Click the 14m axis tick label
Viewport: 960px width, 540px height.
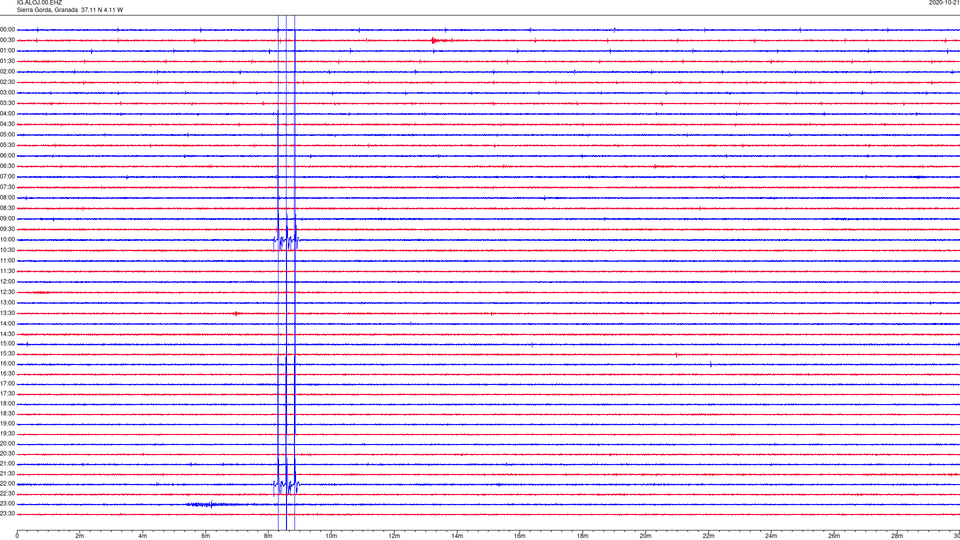[x=457, y=536]
